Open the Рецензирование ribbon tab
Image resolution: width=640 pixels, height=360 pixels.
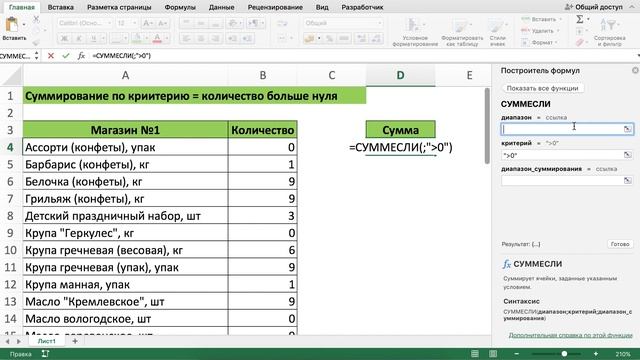[x=275, y=7]
